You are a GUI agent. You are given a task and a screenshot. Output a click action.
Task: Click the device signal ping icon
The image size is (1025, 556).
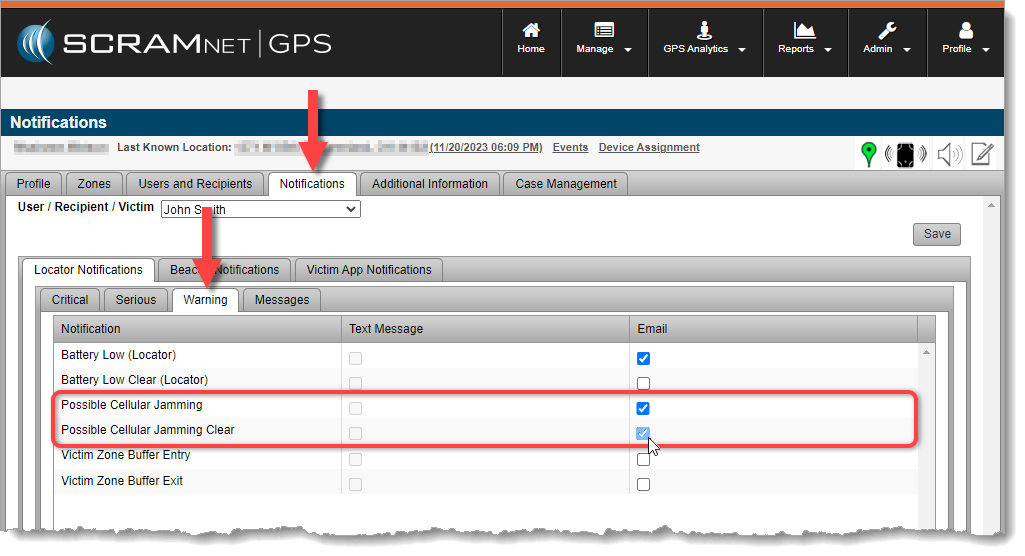906,155
